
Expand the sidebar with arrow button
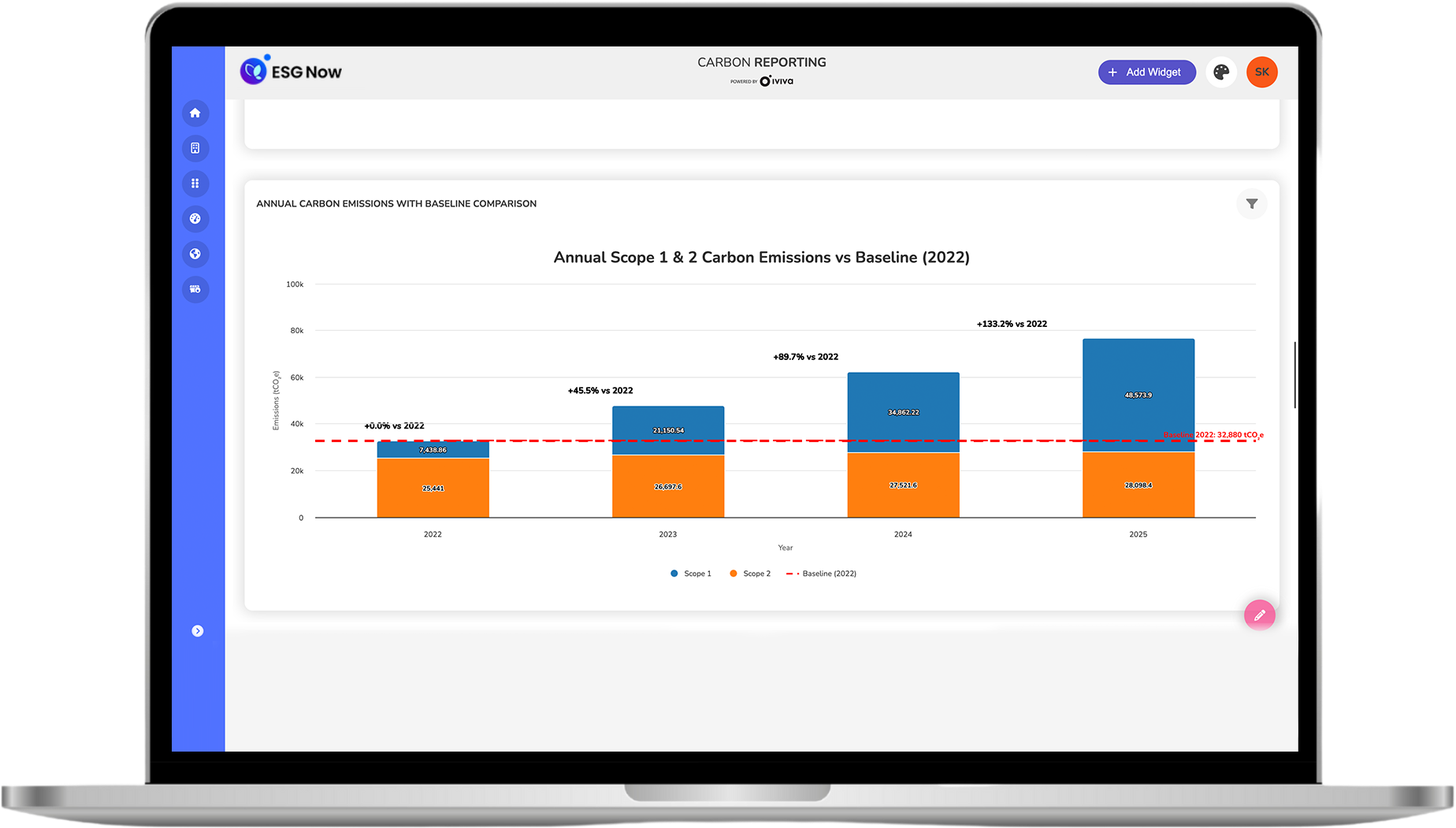[198, 631]
